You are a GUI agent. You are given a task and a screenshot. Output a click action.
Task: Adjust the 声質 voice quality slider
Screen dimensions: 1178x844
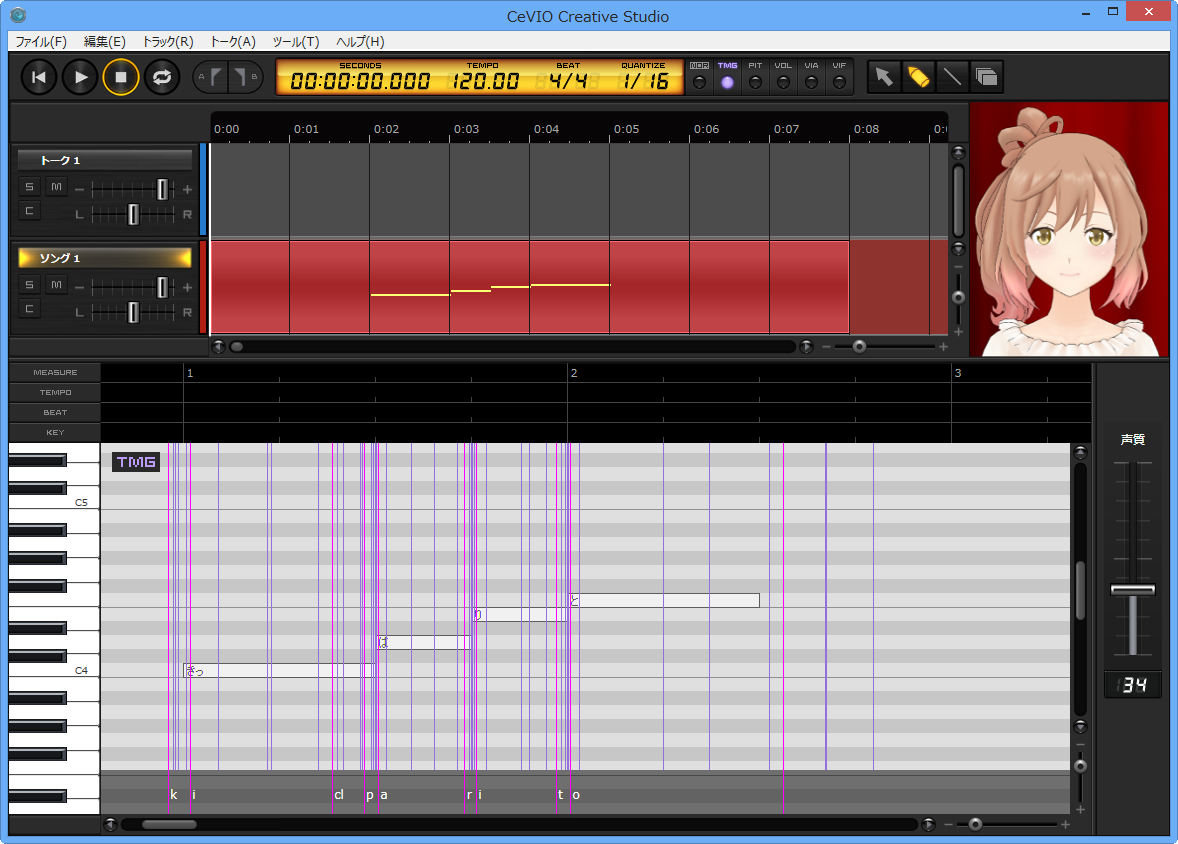coord(1133,590)
